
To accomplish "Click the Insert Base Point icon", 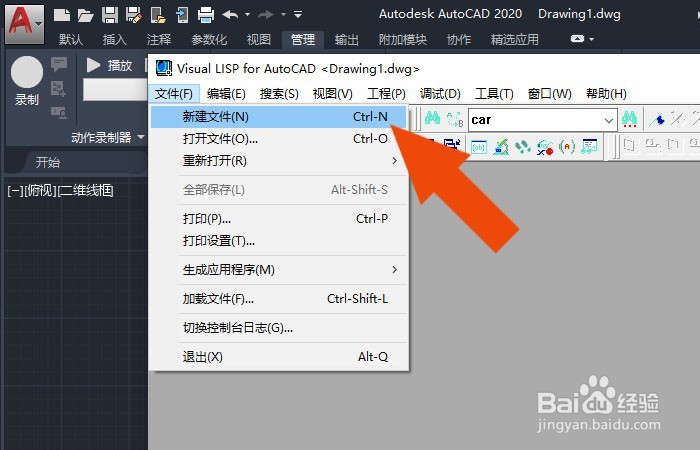I will point(59,89).
